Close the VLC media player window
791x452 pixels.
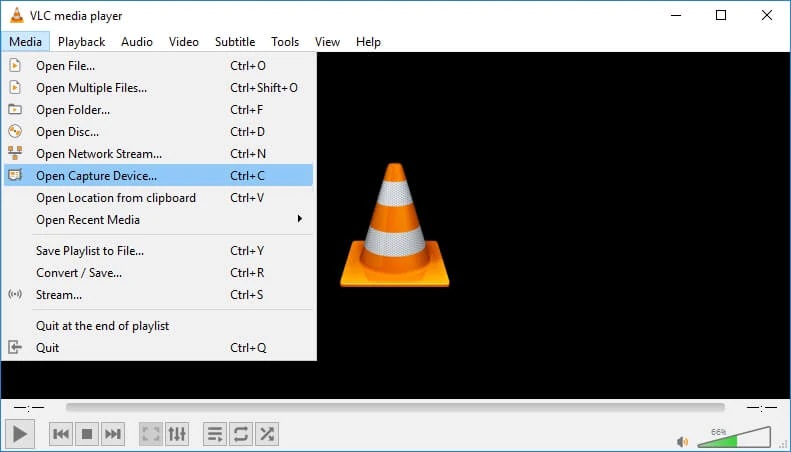click(x=767, y=15)
